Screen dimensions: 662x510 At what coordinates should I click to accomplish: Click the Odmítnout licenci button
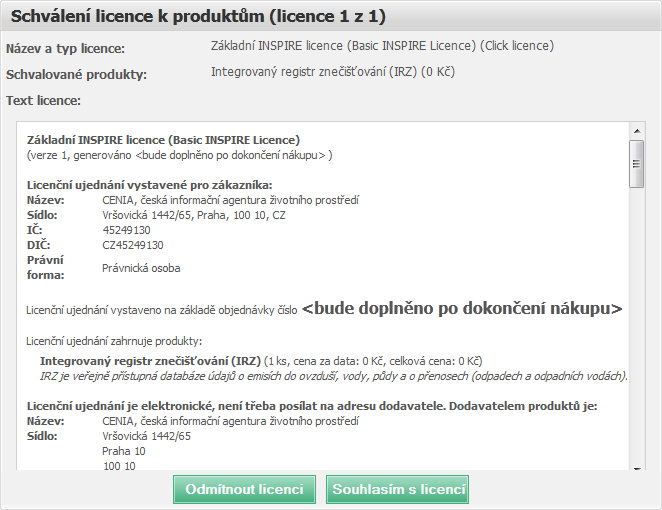coord(244,489)
